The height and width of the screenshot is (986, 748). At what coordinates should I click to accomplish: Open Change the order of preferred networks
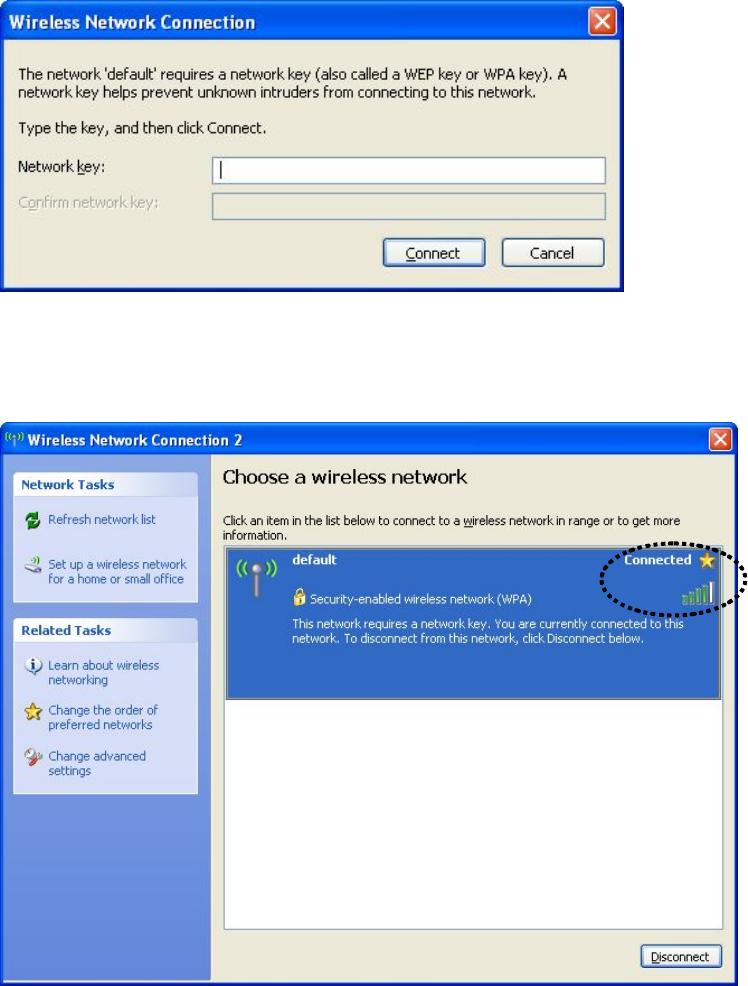[103, 717]
